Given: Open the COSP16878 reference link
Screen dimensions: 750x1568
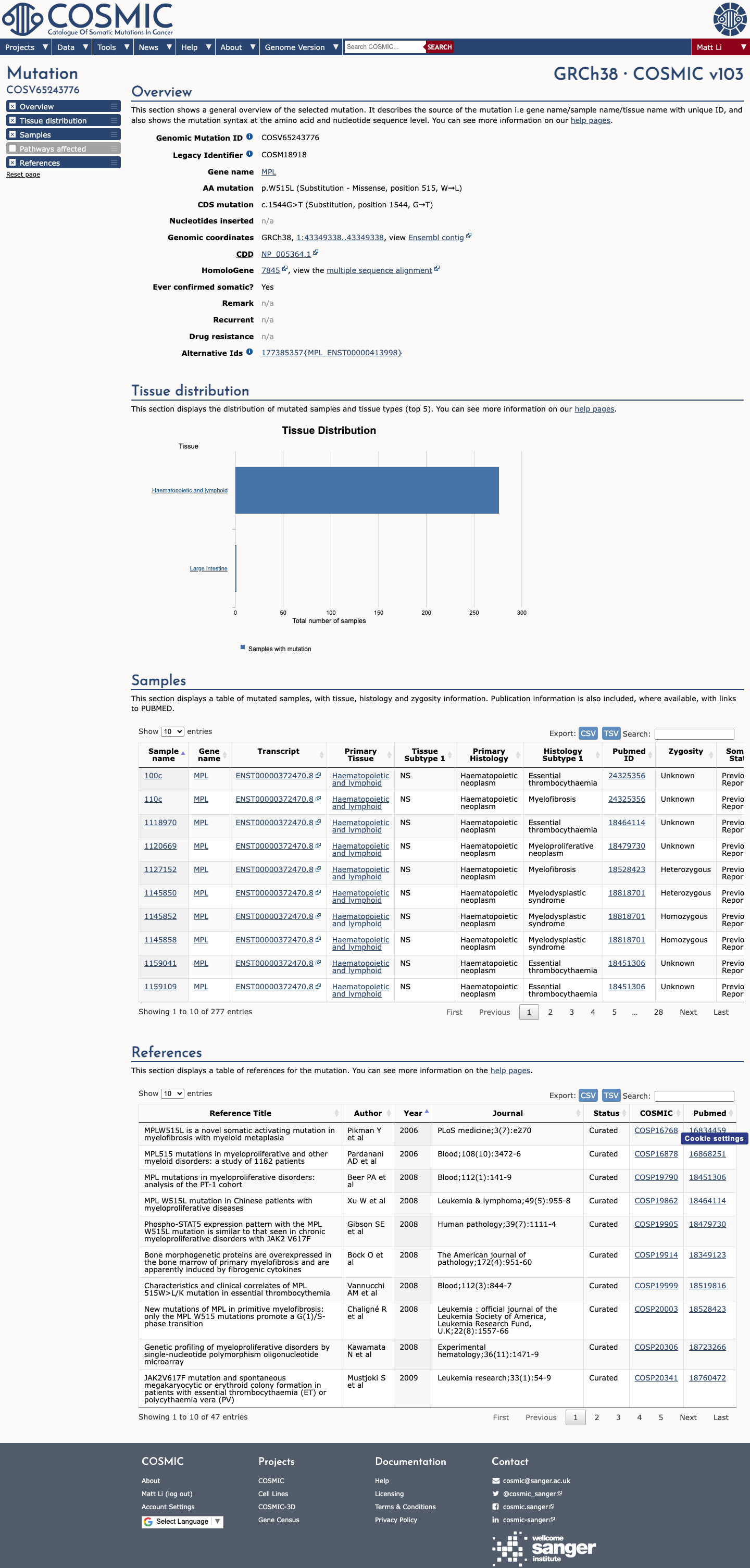Looking at the screenshot, I should [656, 1153].
